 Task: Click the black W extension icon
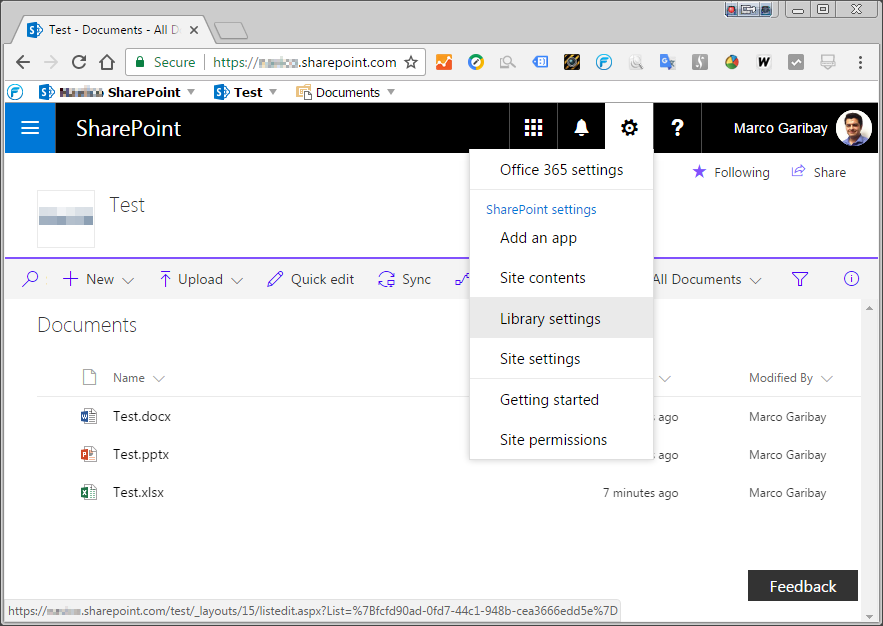(x=764, y=62)
